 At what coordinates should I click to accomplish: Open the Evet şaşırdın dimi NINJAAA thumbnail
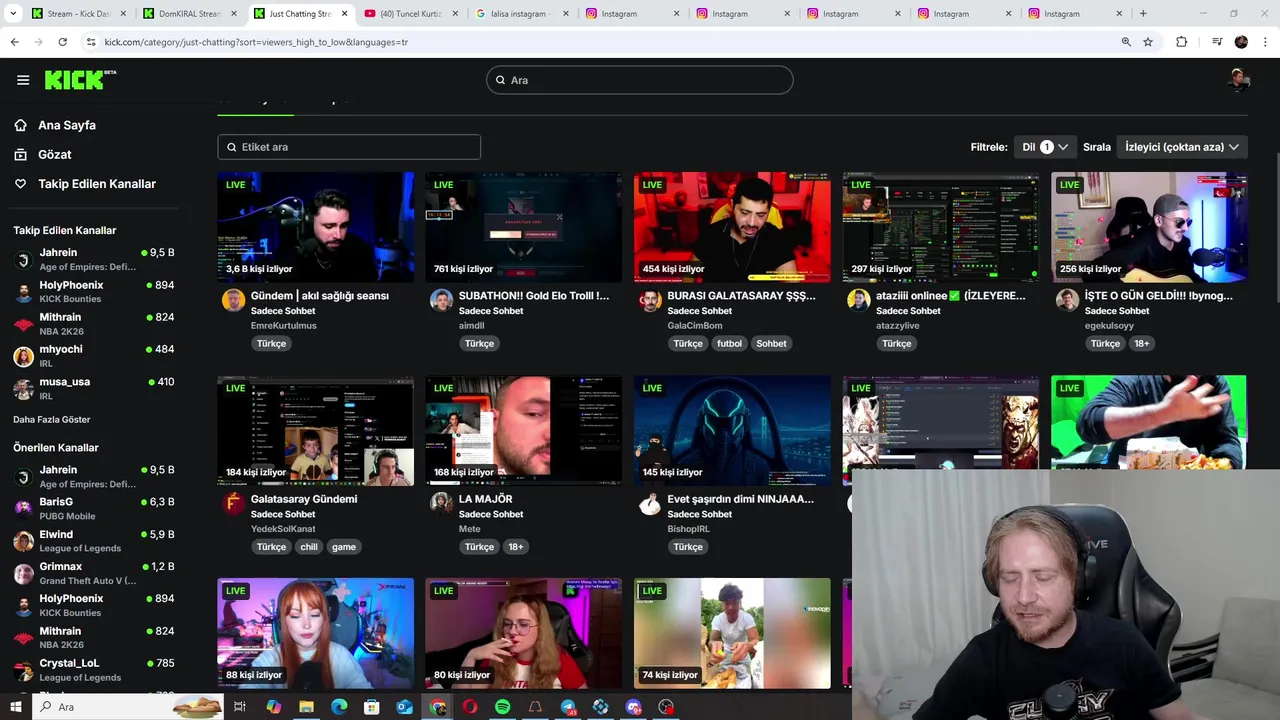pos(732,430)
